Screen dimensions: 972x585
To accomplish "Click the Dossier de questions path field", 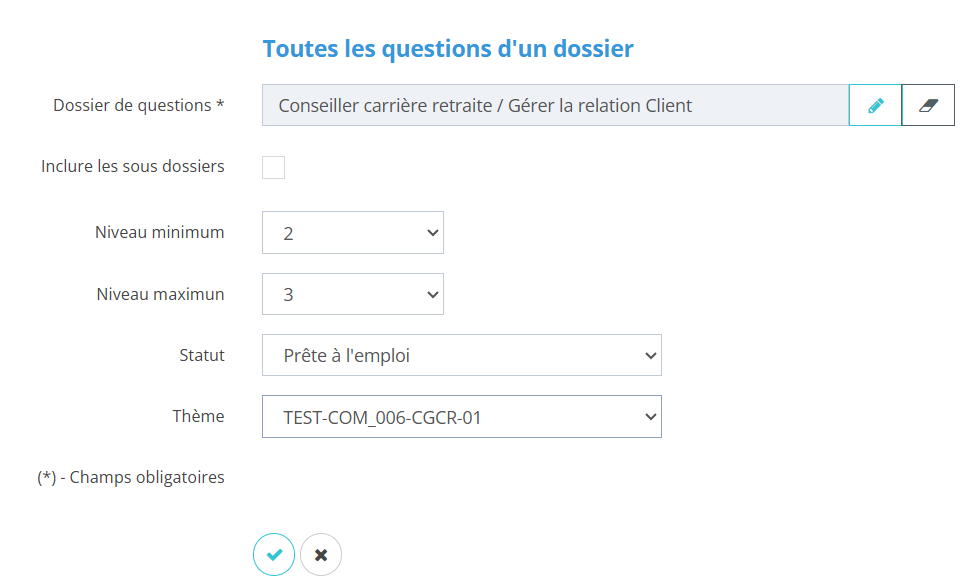I will 555,105.
